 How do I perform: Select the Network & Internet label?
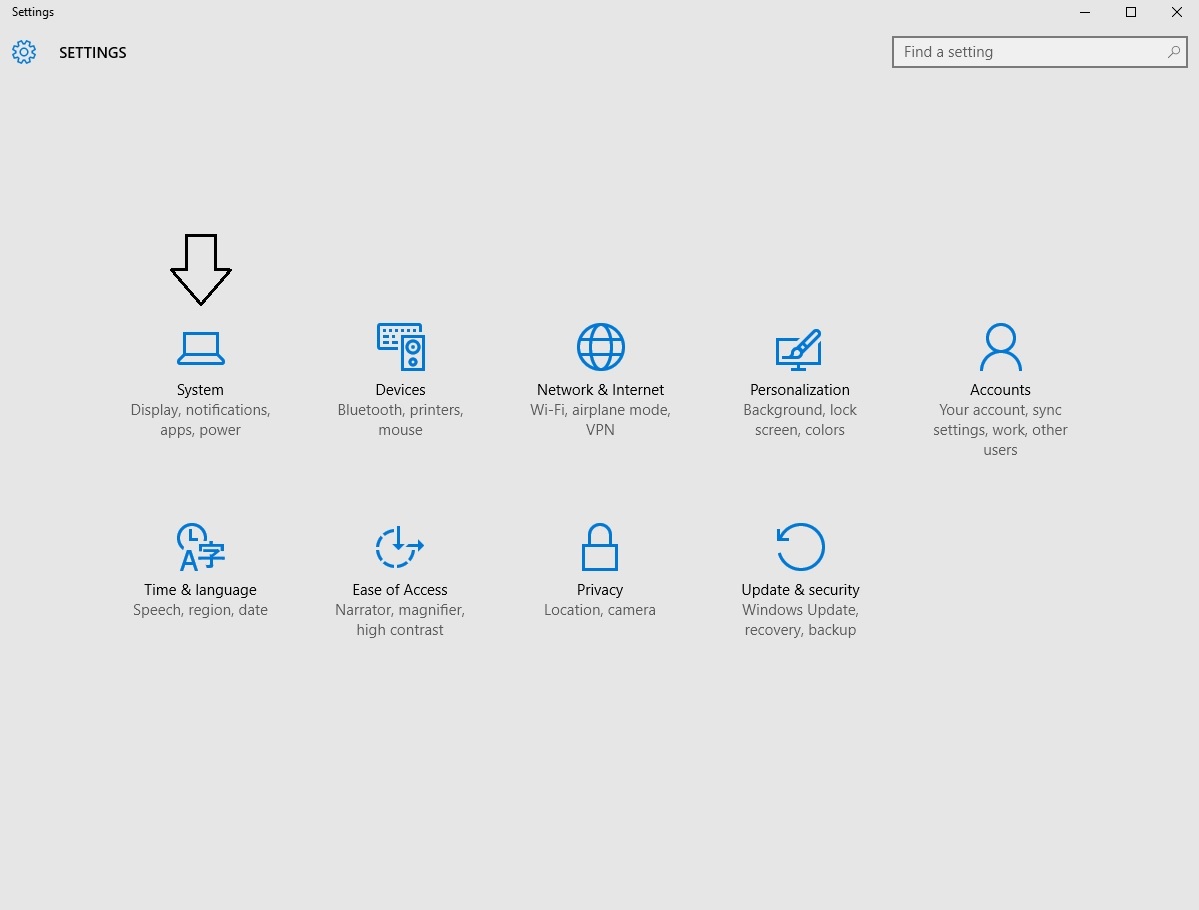pos(600,390)
